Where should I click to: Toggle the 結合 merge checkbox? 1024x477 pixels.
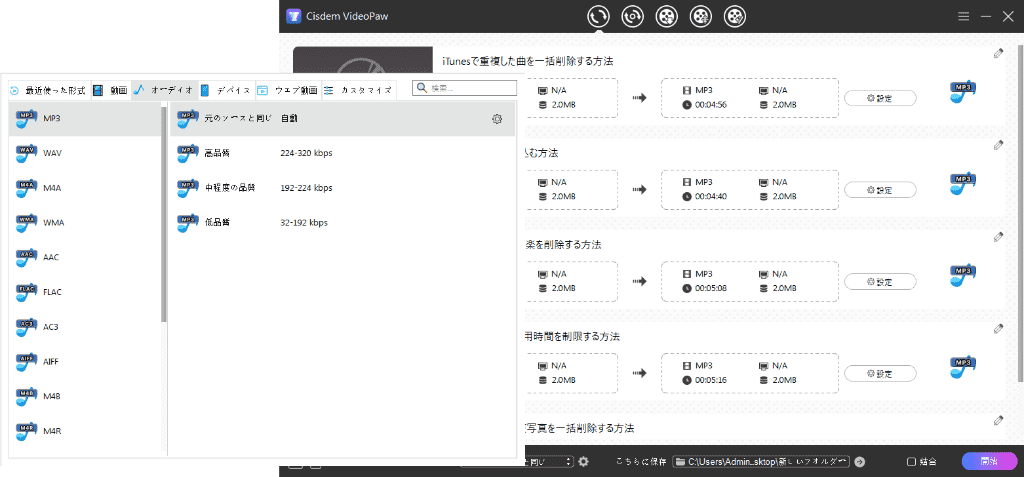(912, 462)
